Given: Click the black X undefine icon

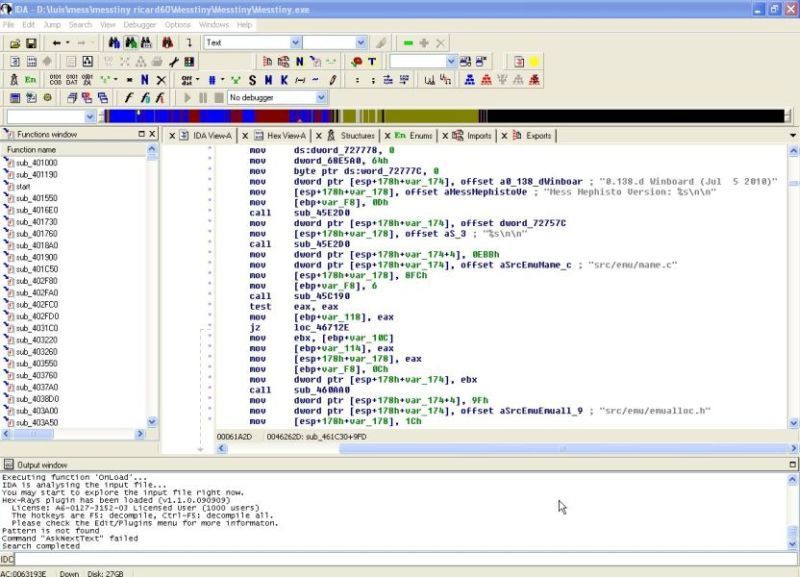Looking at the screenshot, I should click(x=161, y=80).
